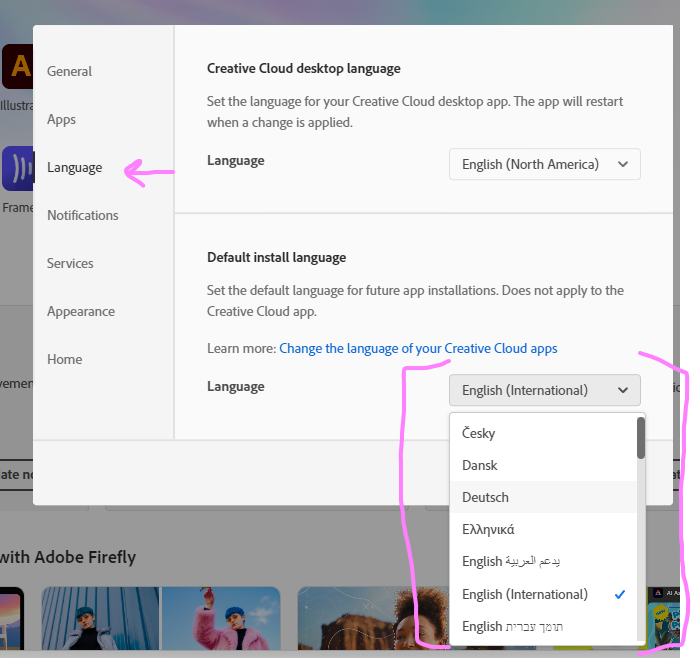The width and height of the screenshot is (691, 658).
Task: Click the purple Audition app icon behind the dialog
Action: tap(18, 168)
